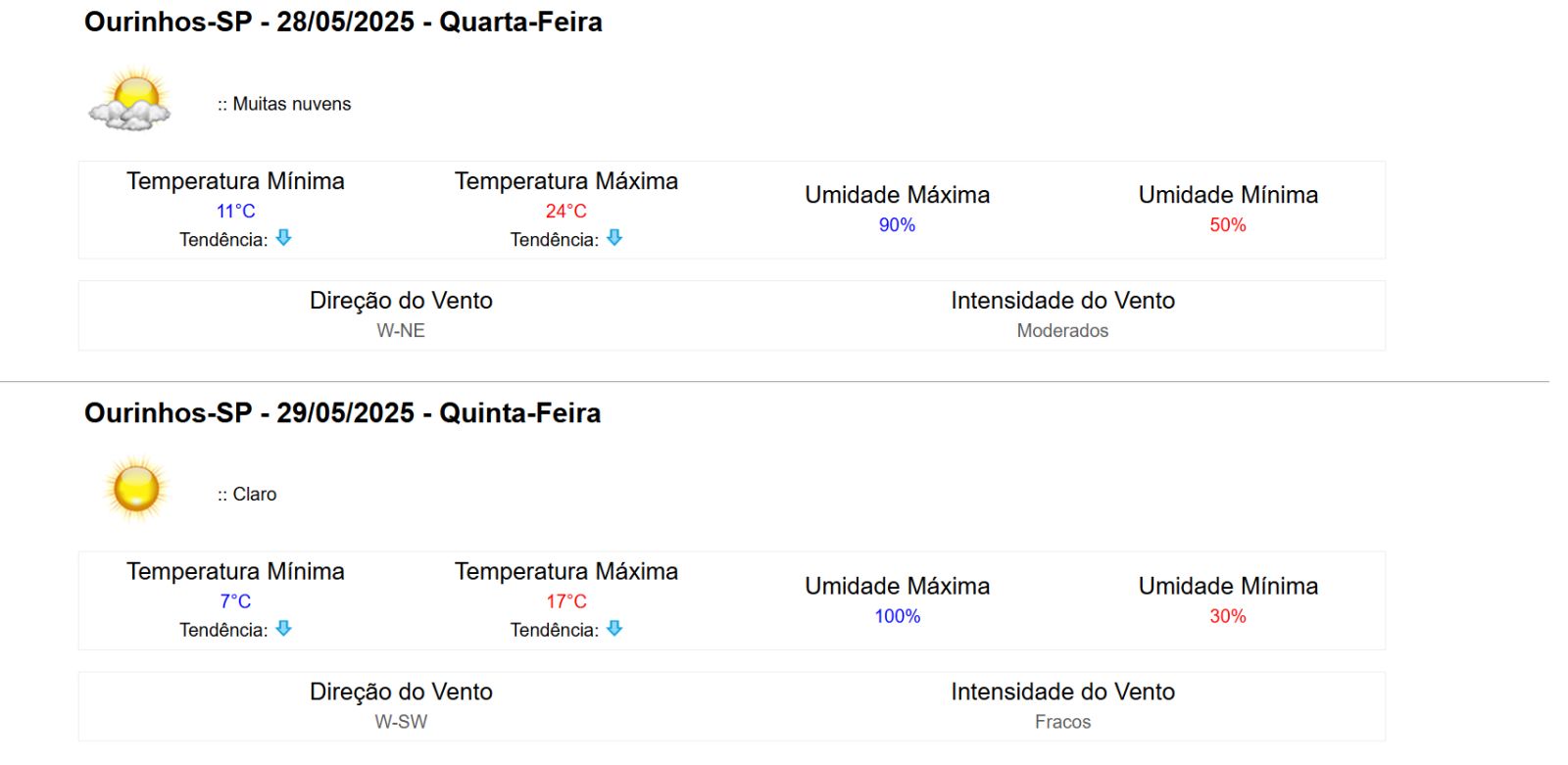1568x765 pixels.
Task: Click the 7°C minimum temperature value
Action: pyautogui.click(x=235, y=601)
